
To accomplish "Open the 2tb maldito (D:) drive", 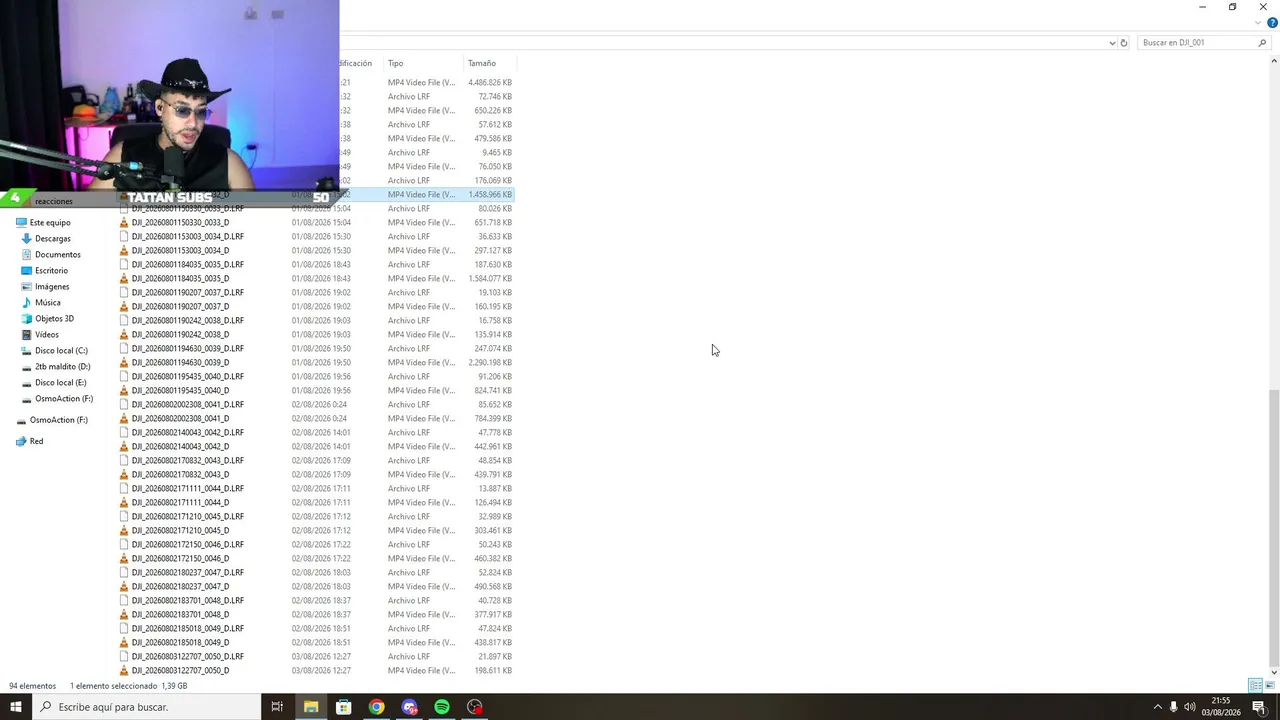I will 63,367.
